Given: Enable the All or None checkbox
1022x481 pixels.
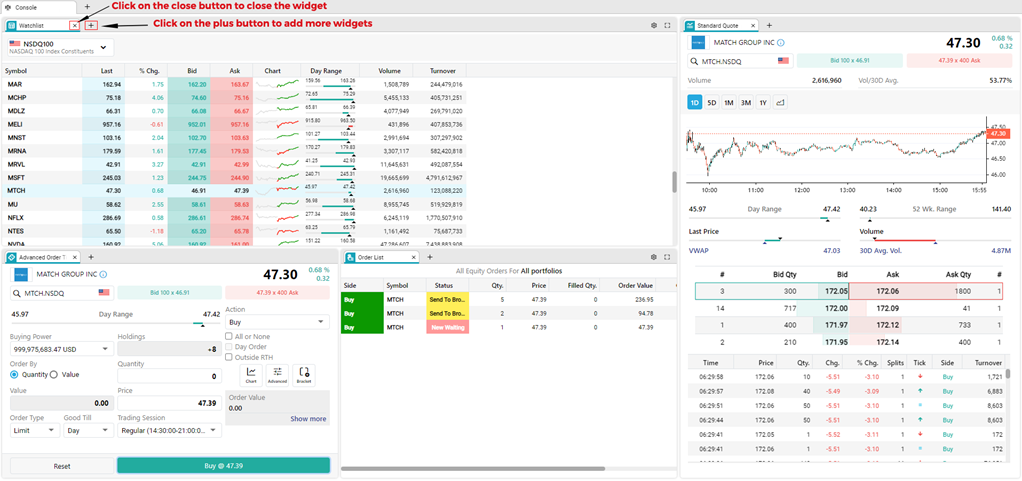Looking at the screenshot, I should point(229,336).
